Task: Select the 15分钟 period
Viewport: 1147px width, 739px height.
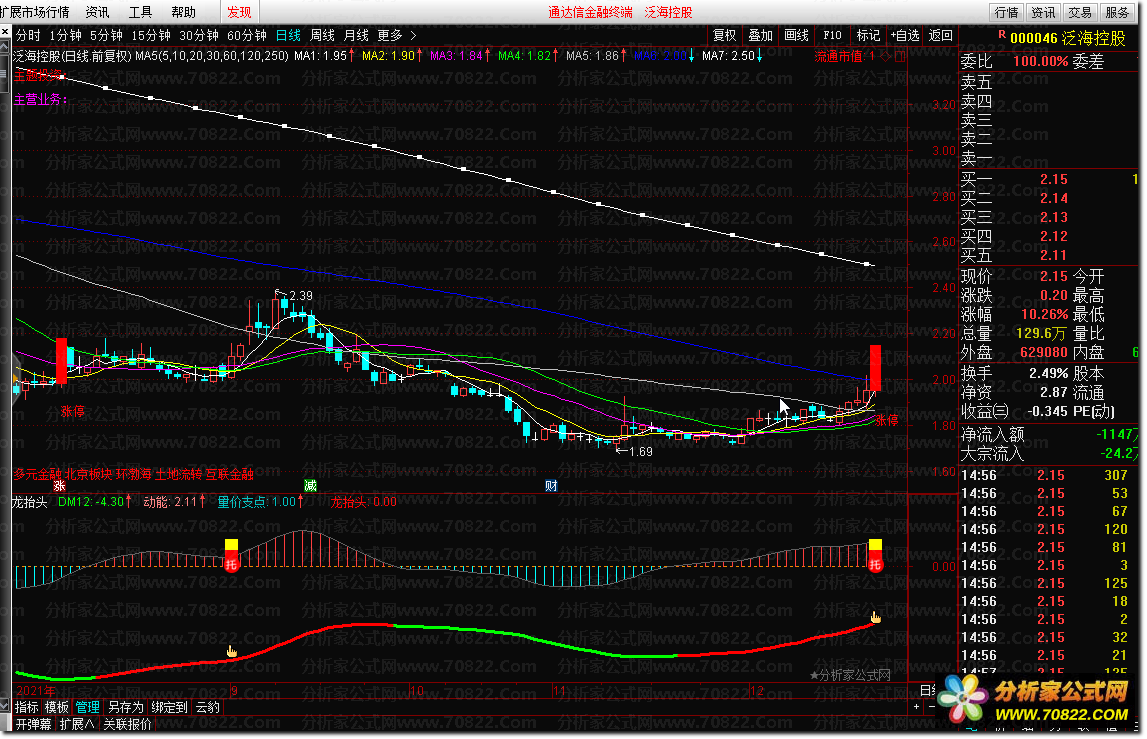Action: pos(151,35)
